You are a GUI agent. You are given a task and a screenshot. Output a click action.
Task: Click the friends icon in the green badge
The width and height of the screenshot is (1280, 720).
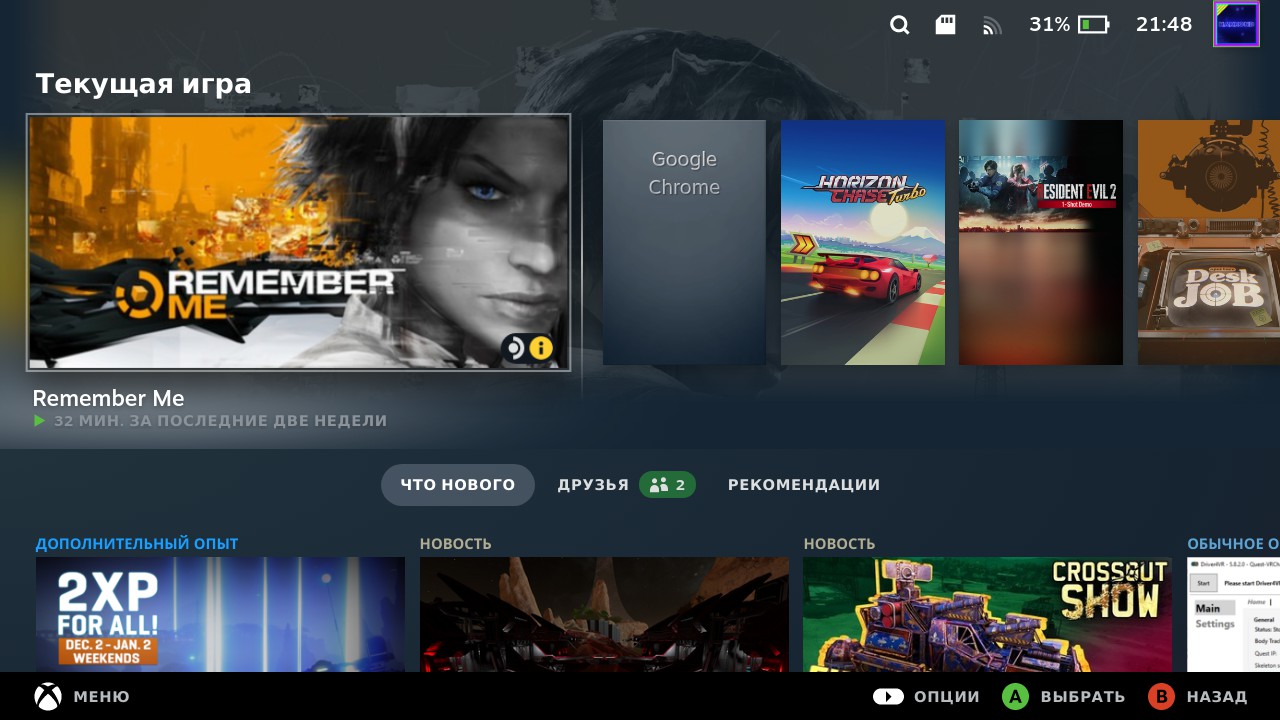(x=658, y=485)
